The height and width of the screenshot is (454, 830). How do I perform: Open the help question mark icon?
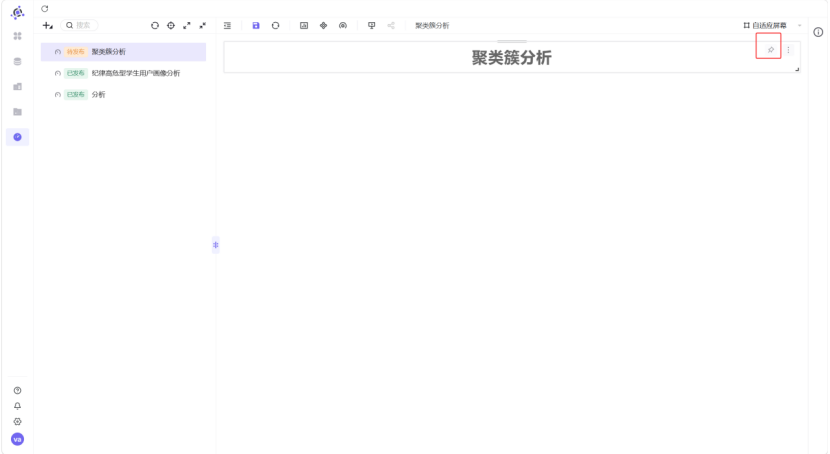pyautogui.click(x=17, y=391)
